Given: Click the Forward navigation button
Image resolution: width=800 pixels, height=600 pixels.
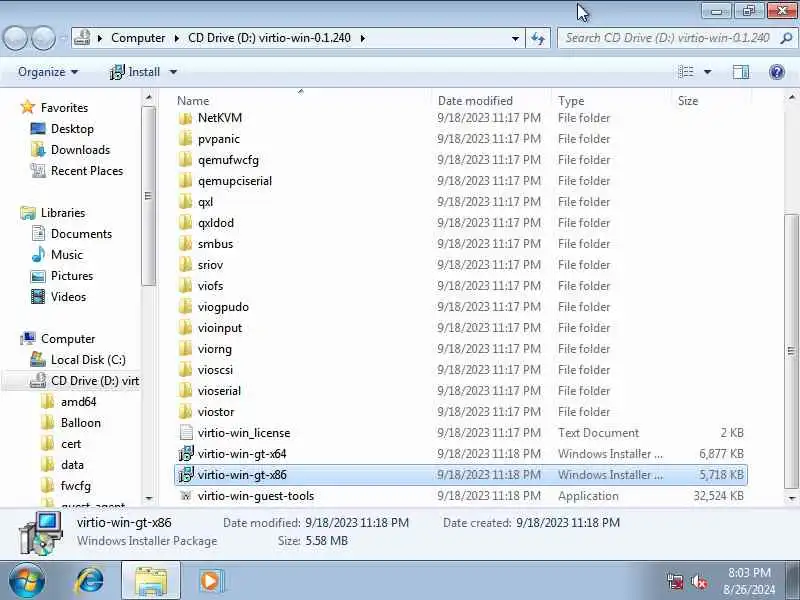Looking at the screenshot, I should tap(43, 38).
